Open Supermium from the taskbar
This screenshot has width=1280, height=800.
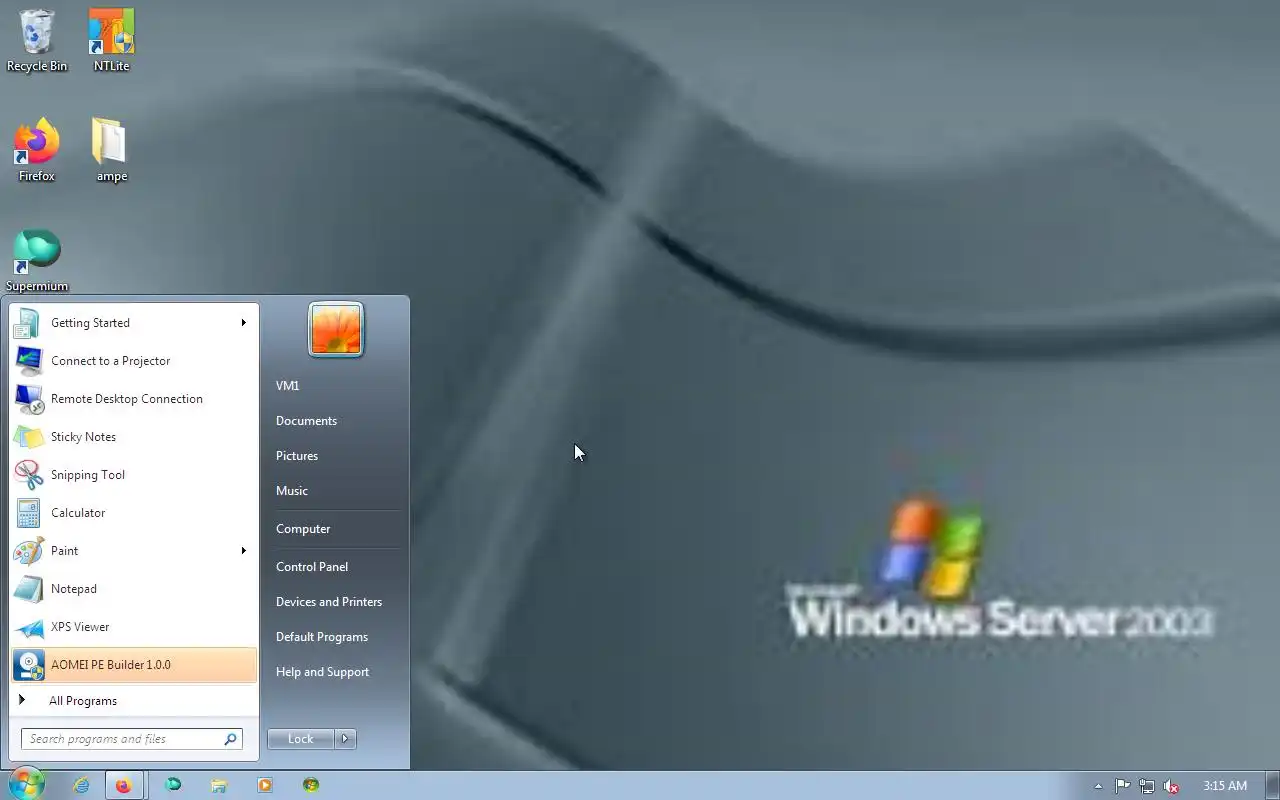(x=173, y=785)
